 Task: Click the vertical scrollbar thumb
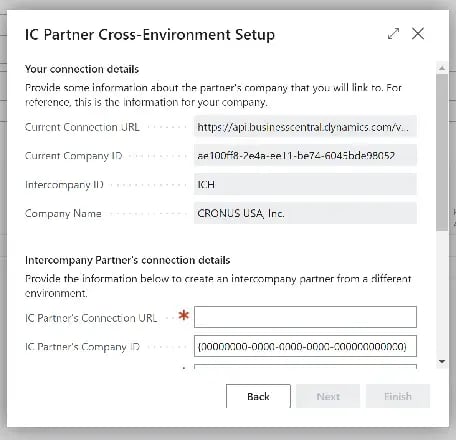442,152
